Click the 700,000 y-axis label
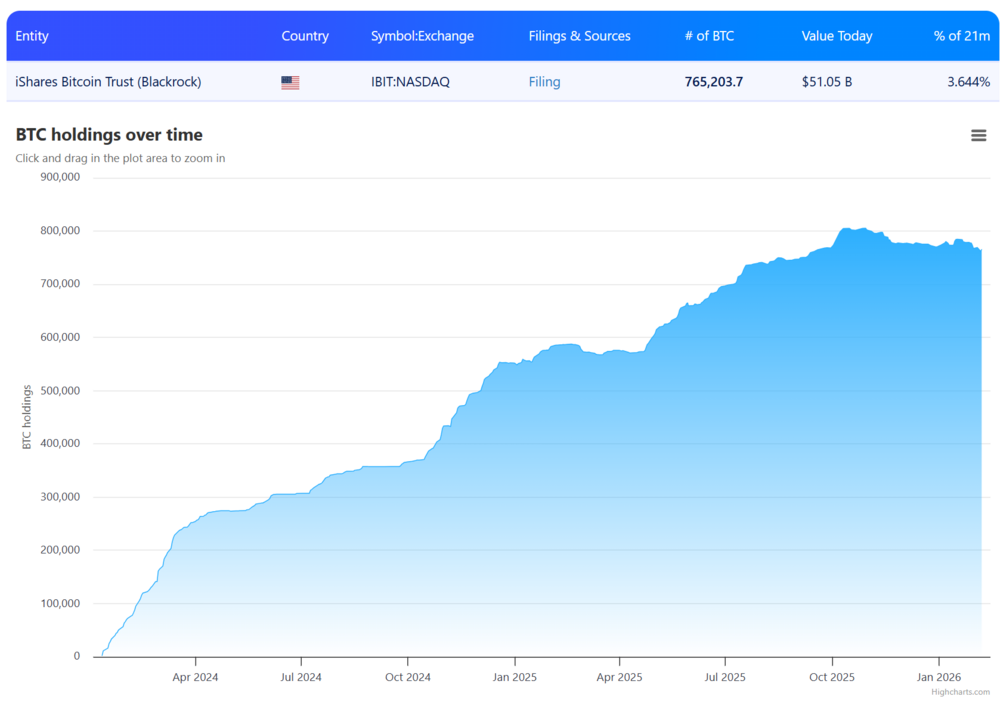This screenshot has height=706, width=1000. pos(60,284)
